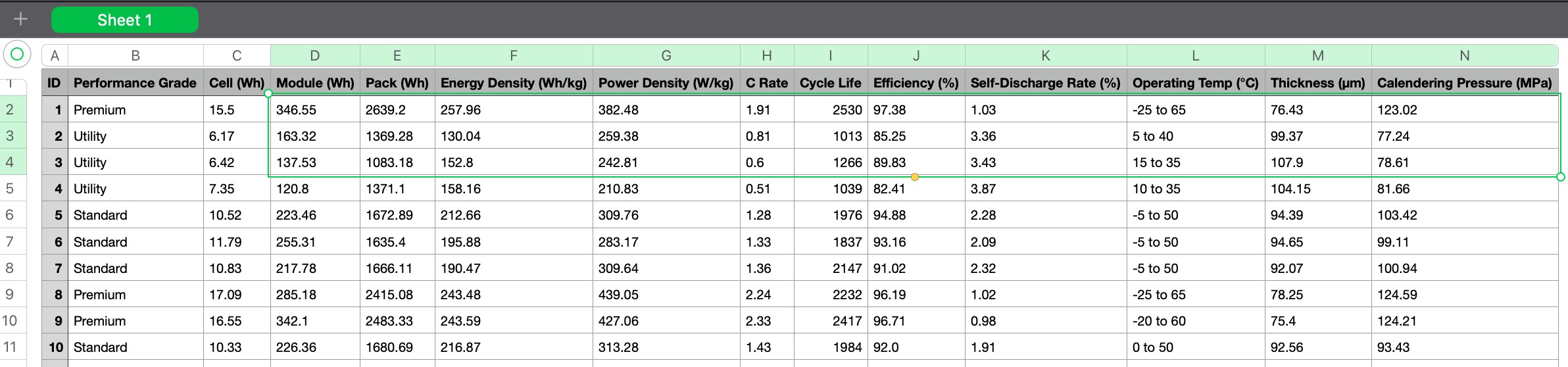Click the Cell (Wh) header cell
This screenshot has height=367, width=1568.
(x=237, y=83)
